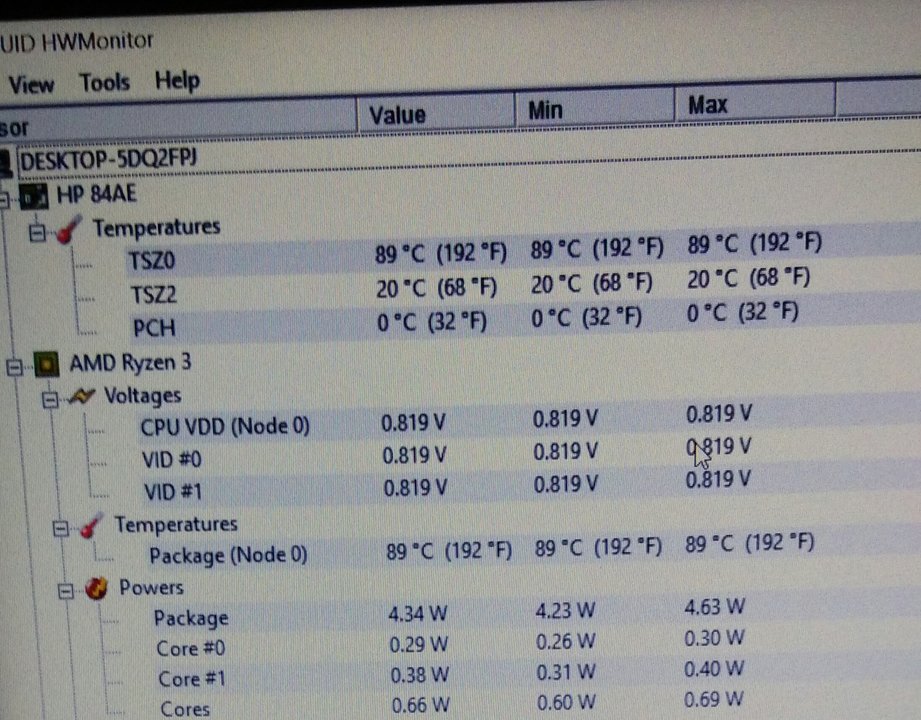Click Package (Node 0) max 89 °C
The image size is (921, 720).
(x=749, y=543)
